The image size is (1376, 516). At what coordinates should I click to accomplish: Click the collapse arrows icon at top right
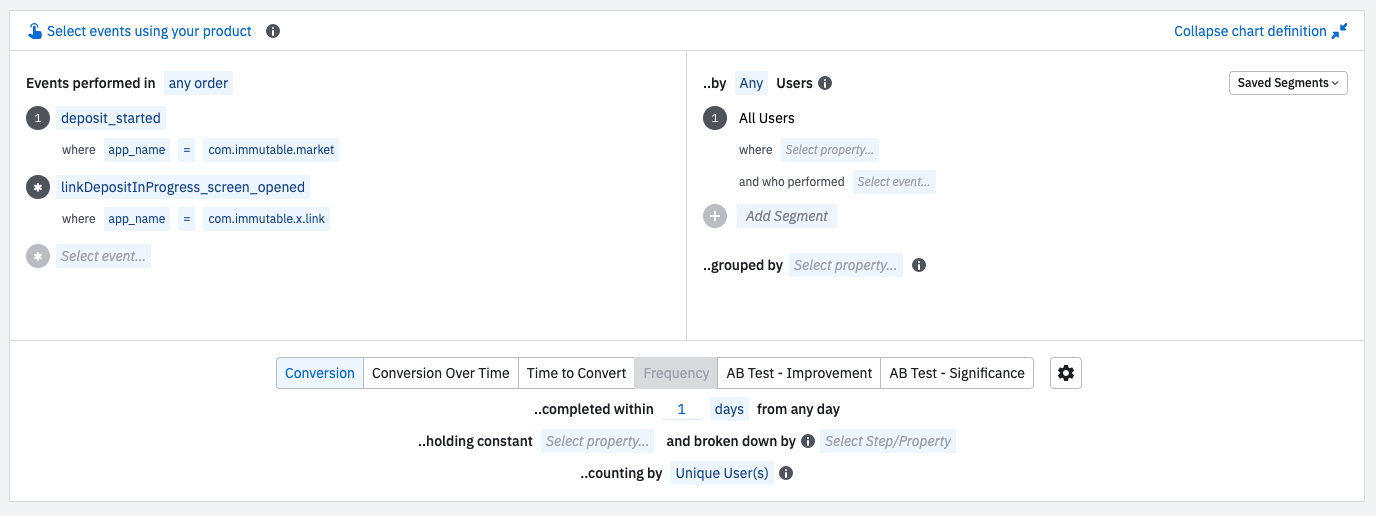(x=1340, y=31)
